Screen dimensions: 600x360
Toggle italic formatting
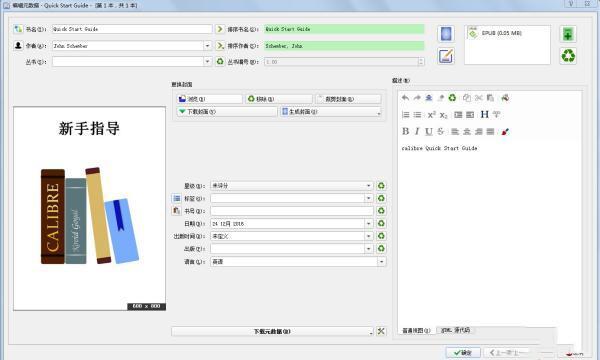[x=417, y=132]
